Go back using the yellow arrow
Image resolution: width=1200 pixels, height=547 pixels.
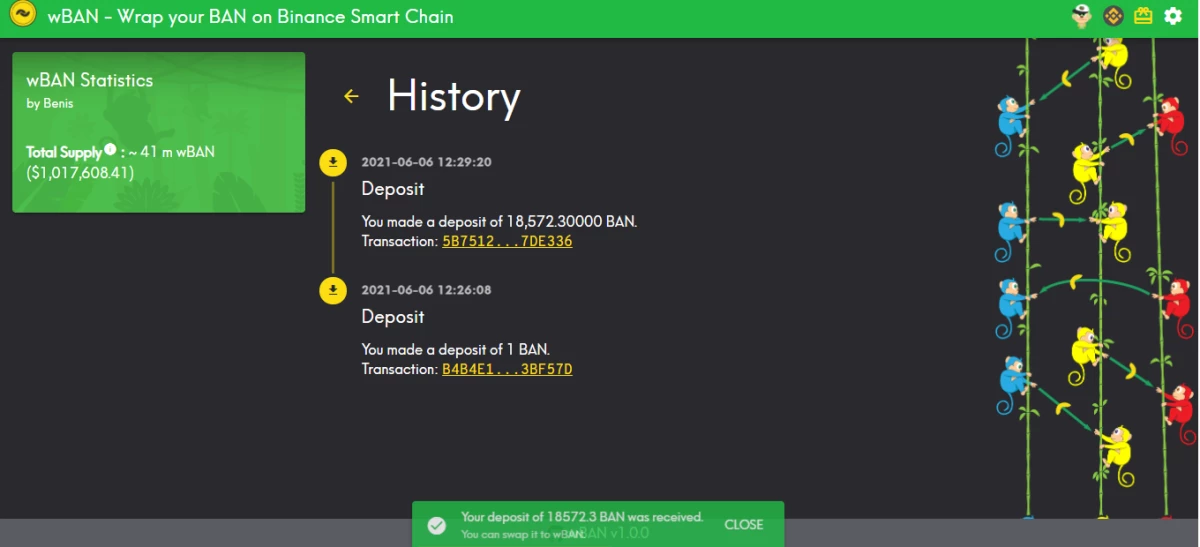click(x=351, y=96)
